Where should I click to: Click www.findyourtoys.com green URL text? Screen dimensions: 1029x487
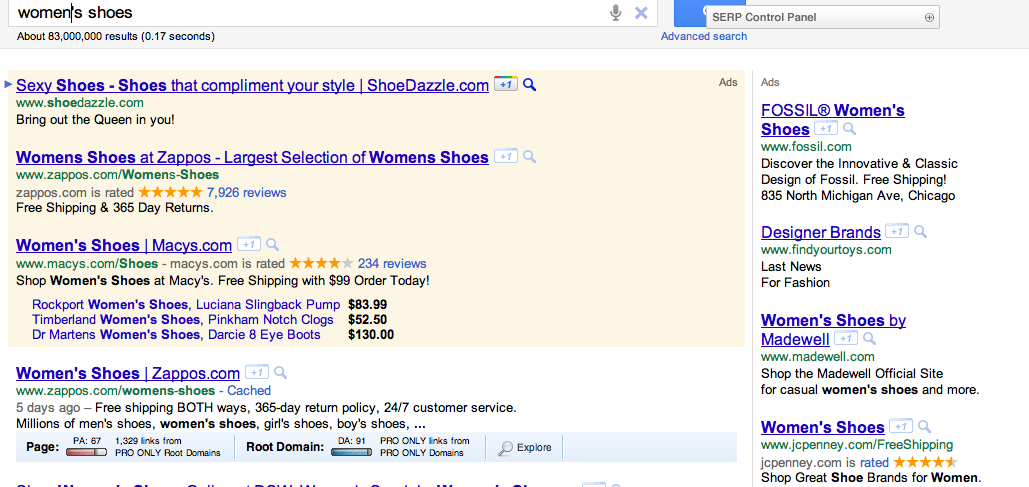coord(826,249)
